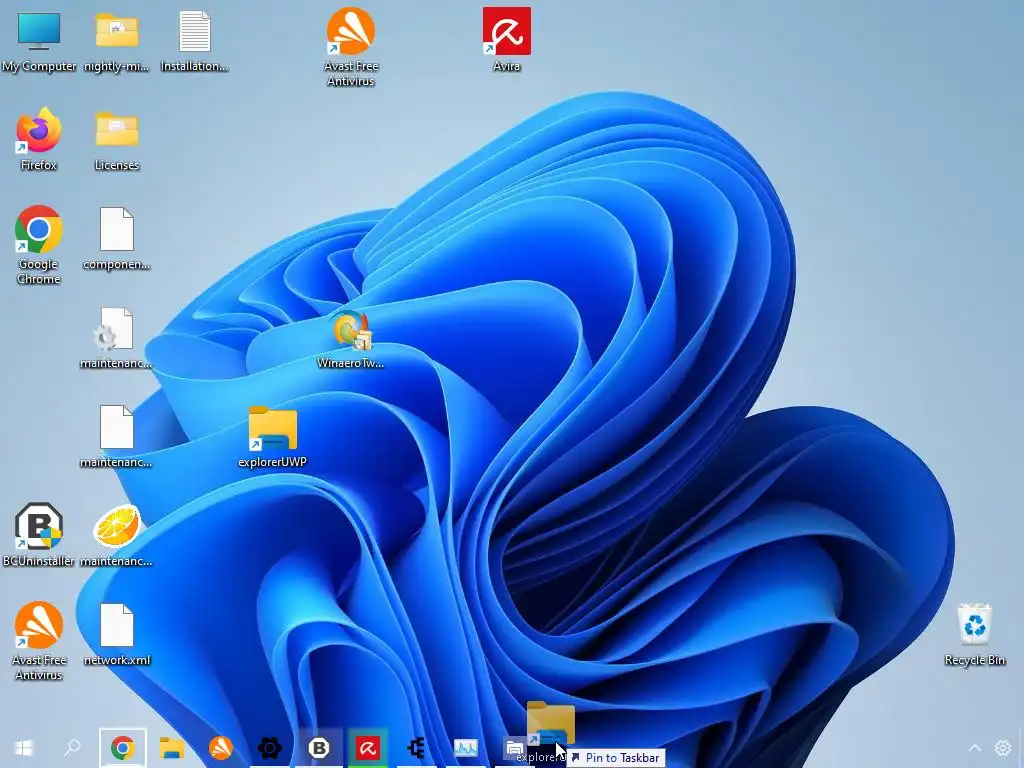Switch to Google Chrome in the taskbar
The height and width of the screenshot is (768, 1024).
[122, 748]
